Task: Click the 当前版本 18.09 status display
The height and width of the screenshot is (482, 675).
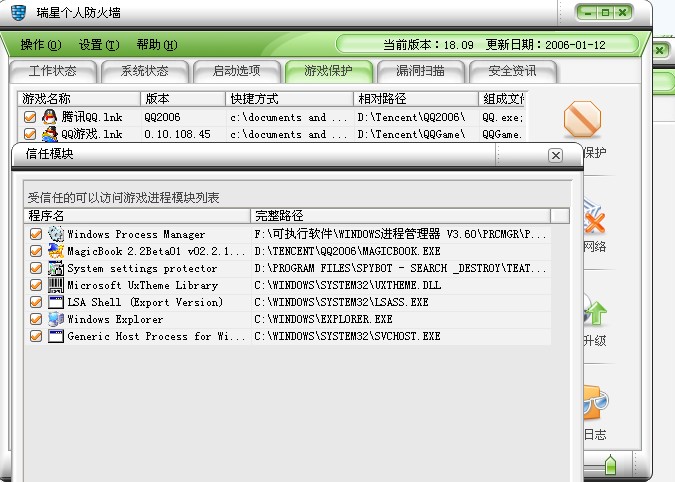Action: tap(428, 45)
